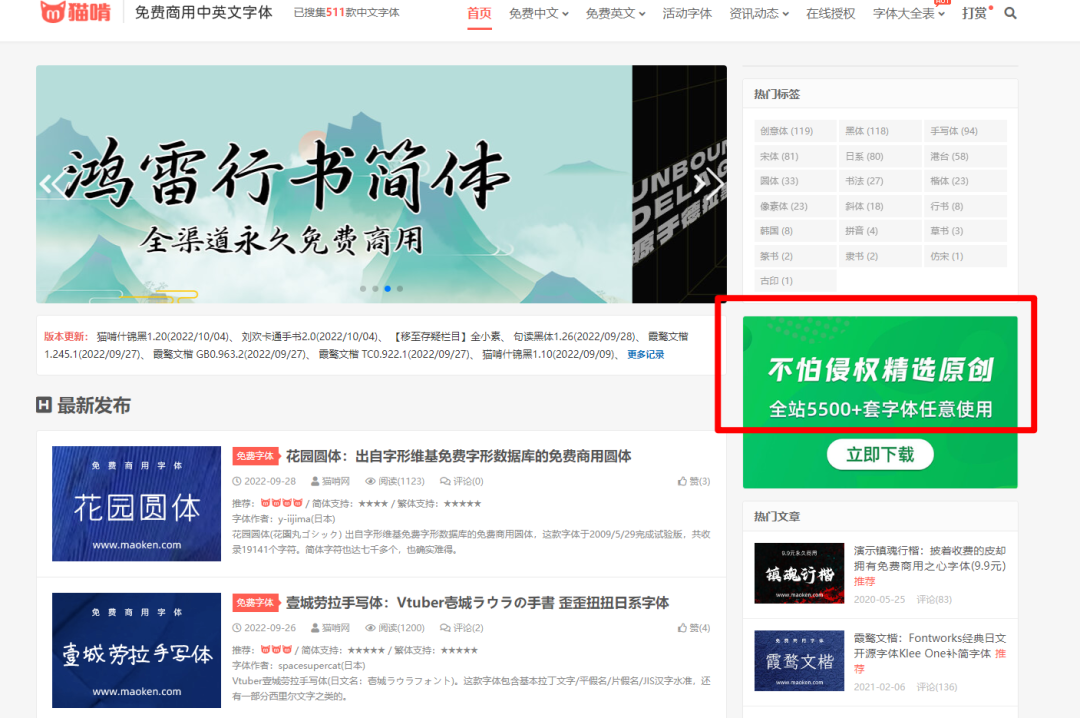Image resolution: width=1080 pixels, height=718 pixels.
Task: Expand the 免费英文 dropdown menu
Action: coord(612,14)
